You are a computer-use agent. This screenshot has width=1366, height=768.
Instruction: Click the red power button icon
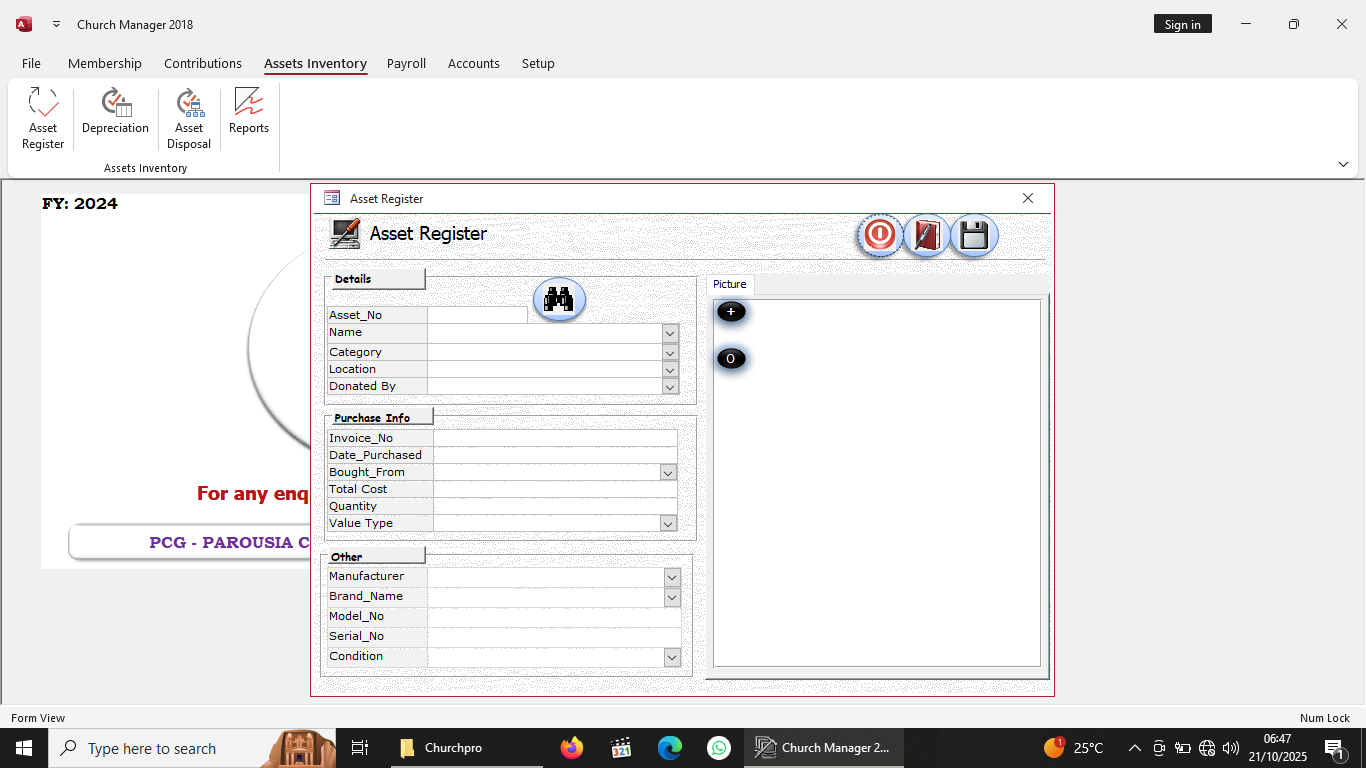879,235
